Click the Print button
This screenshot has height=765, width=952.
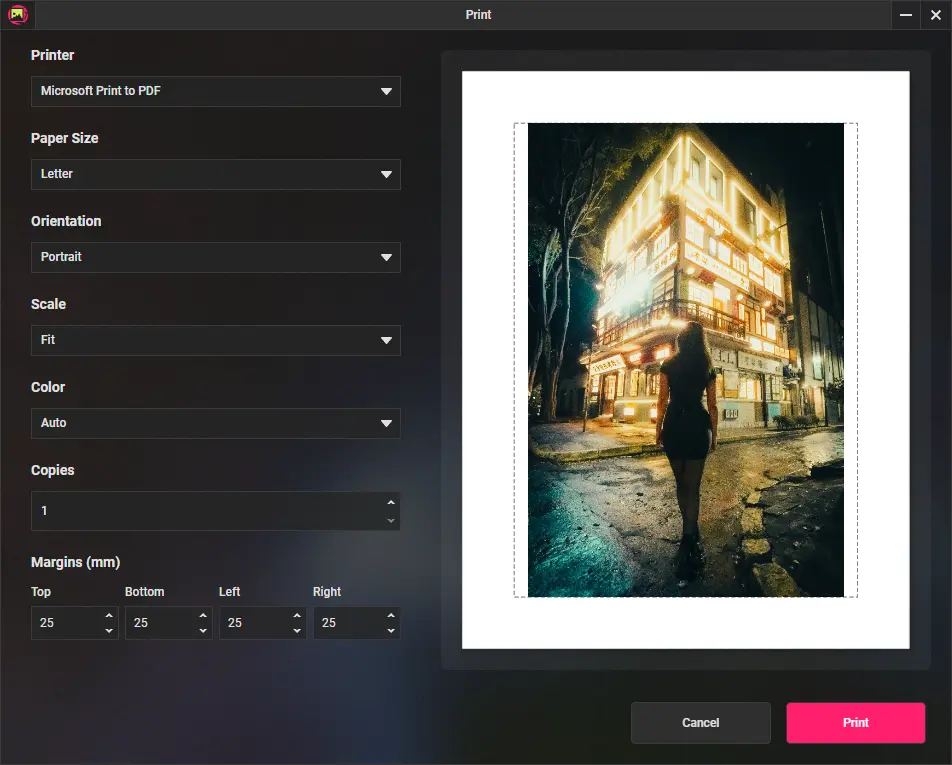pos(855,722)
